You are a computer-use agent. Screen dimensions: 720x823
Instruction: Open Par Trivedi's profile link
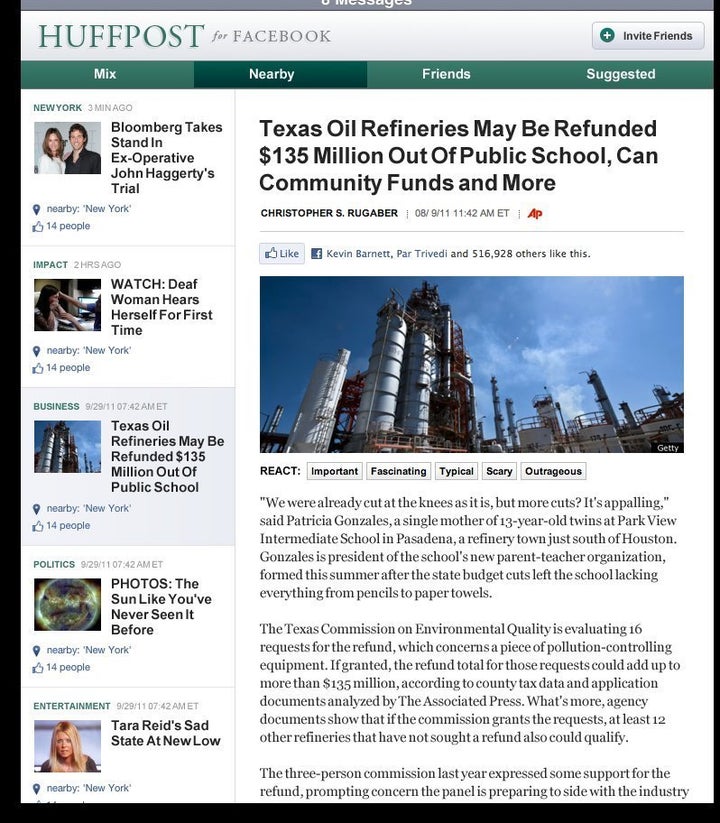422,254
